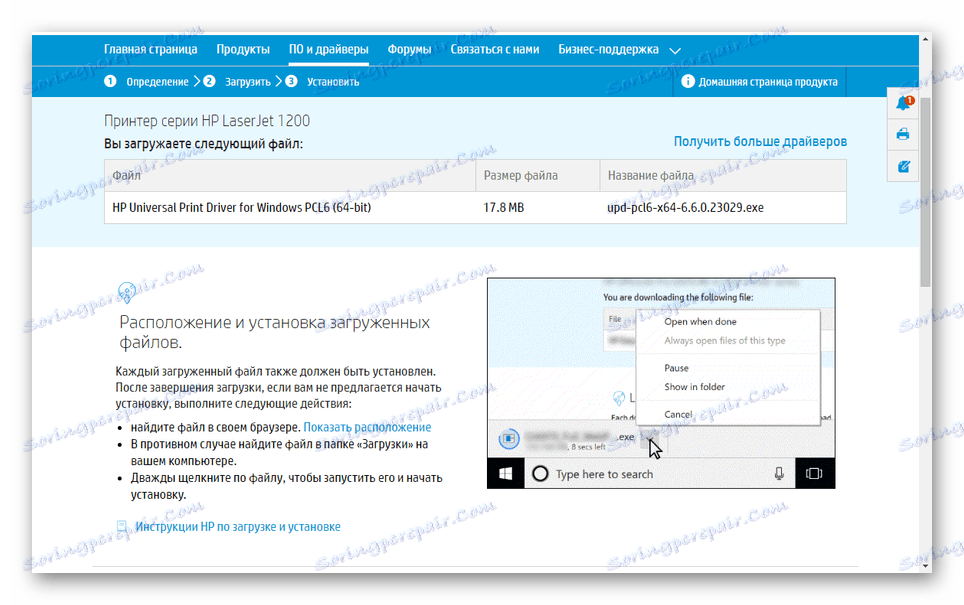Open Инструкции HP по загрузке и установке
Viewport: 964px width, 605px height.
238,527
